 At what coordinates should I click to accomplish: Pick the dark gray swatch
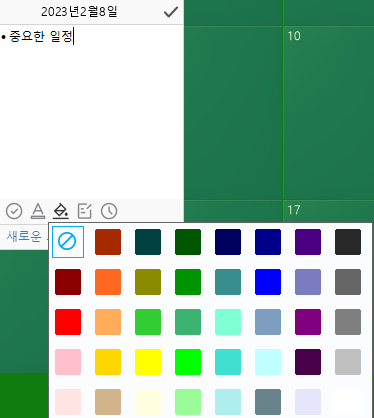click(348, 282)
